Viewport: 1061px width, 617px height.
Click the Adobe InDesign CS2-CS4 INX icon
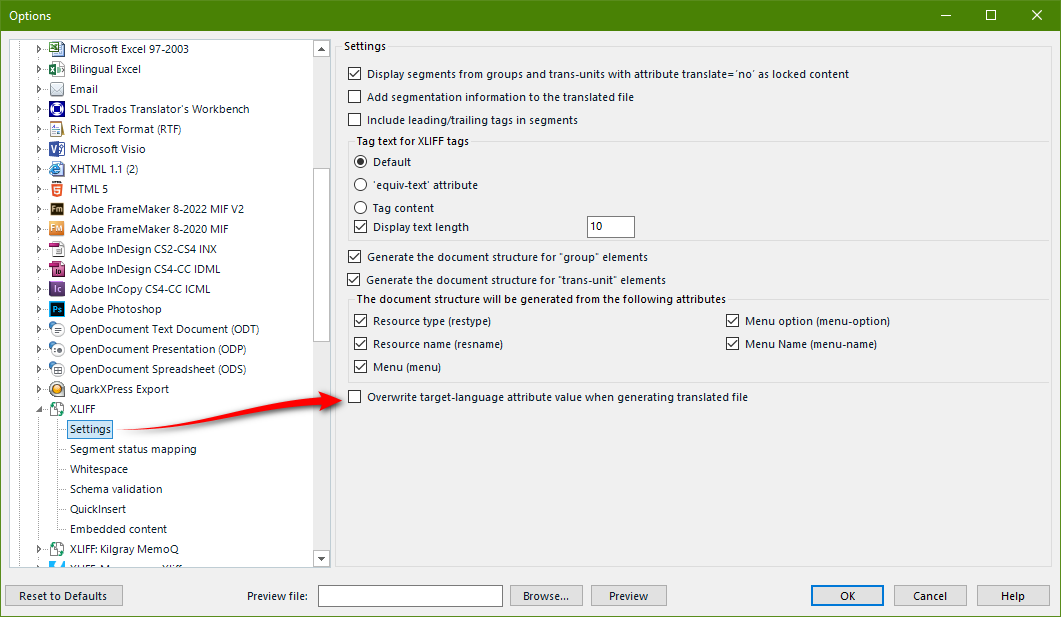pos(58,249)
